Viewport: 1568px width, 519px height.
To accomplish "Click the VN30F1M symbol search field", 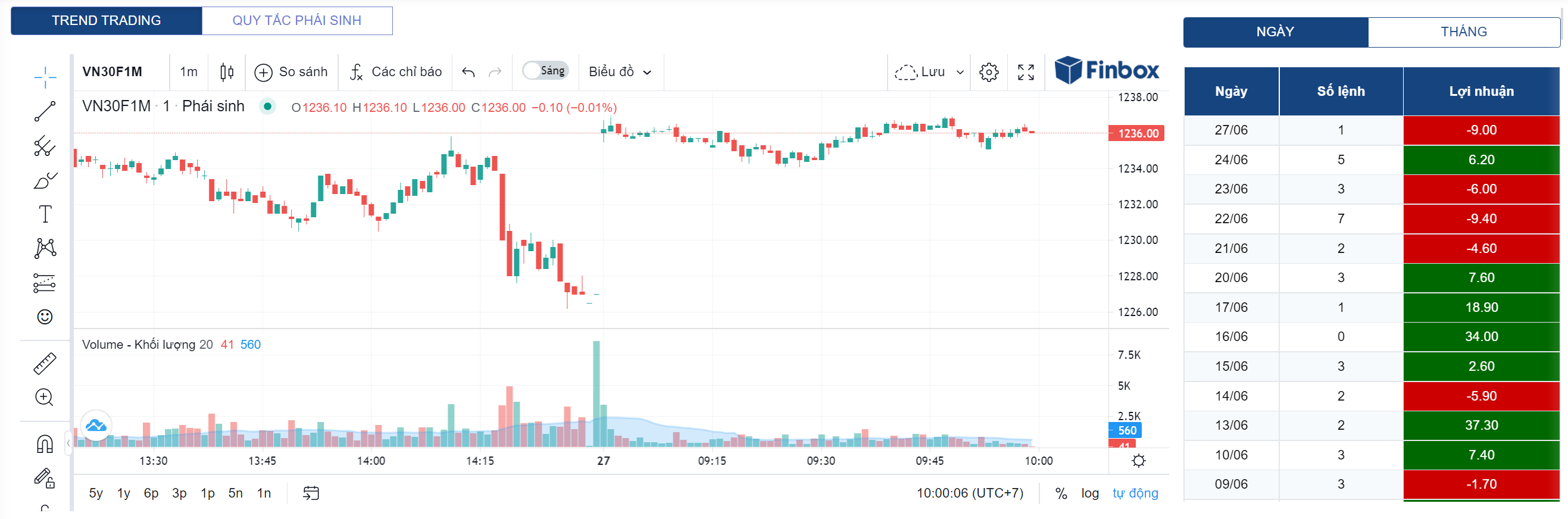I will [x=113, y=72].
